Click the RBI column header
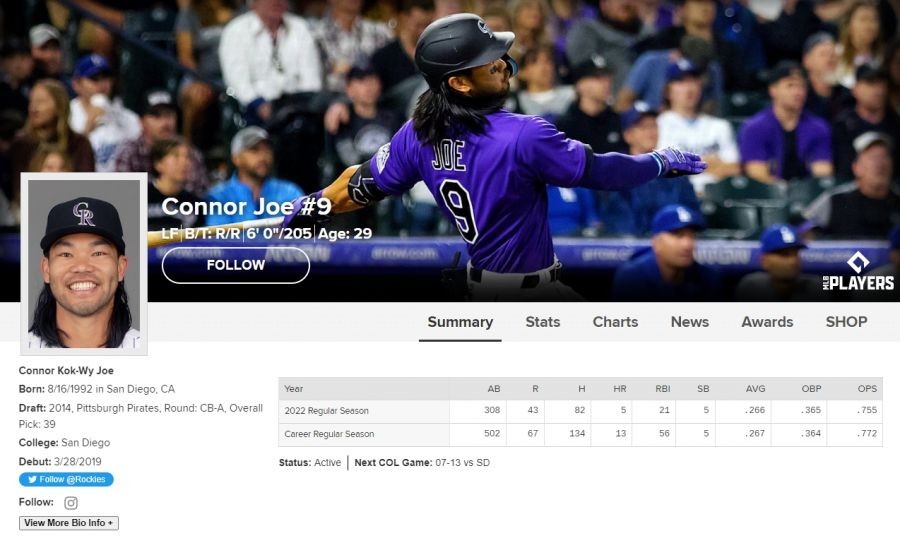This screenshot has height=543, width=900. (x=663, y=389)
